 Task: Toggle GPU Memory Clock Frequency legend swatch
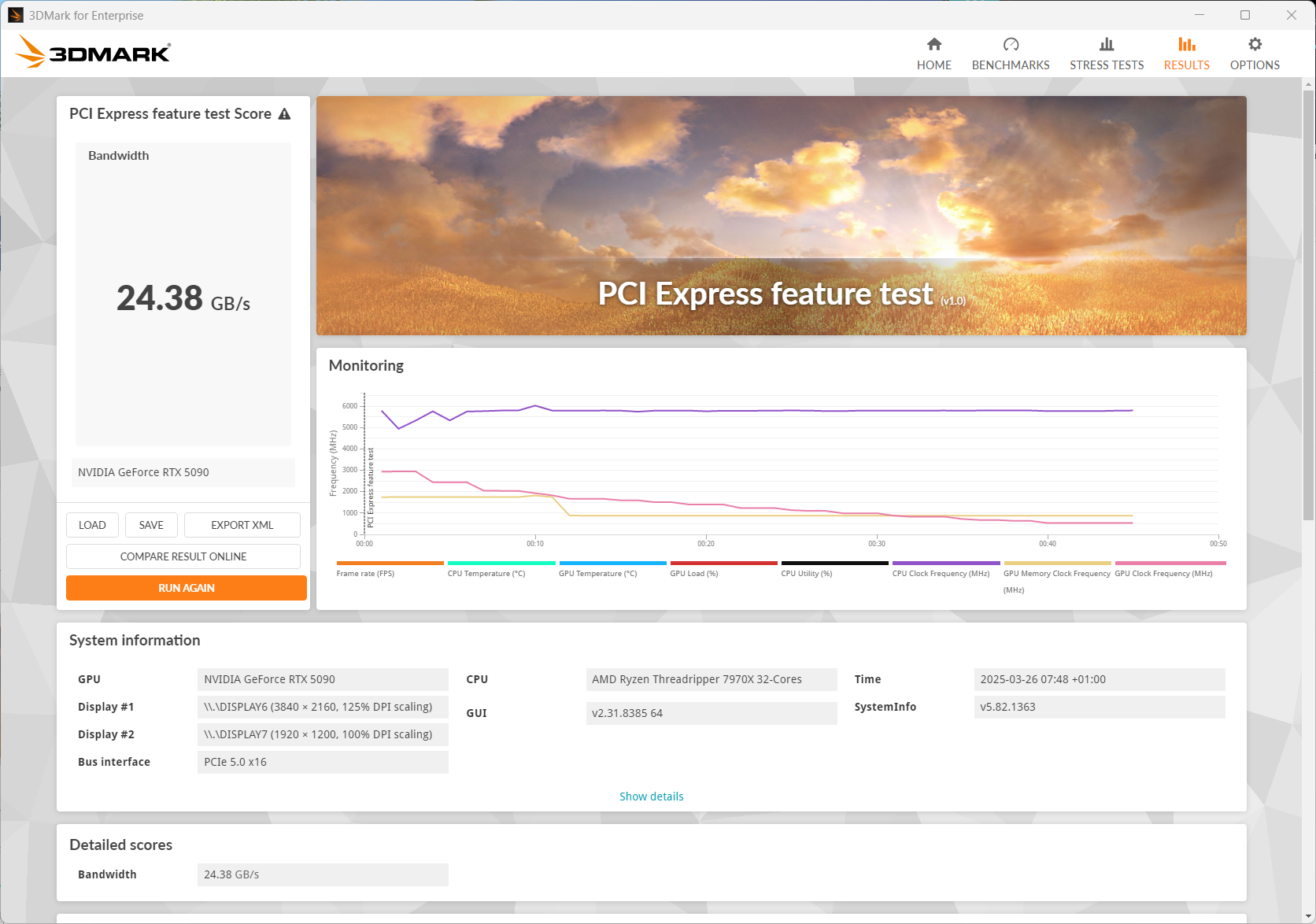click(1057, 563)
